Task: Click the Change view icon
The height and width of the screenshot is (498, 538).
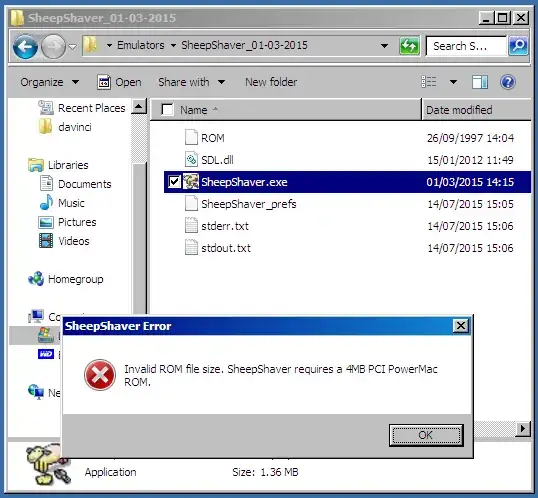Action: point(429,82)
